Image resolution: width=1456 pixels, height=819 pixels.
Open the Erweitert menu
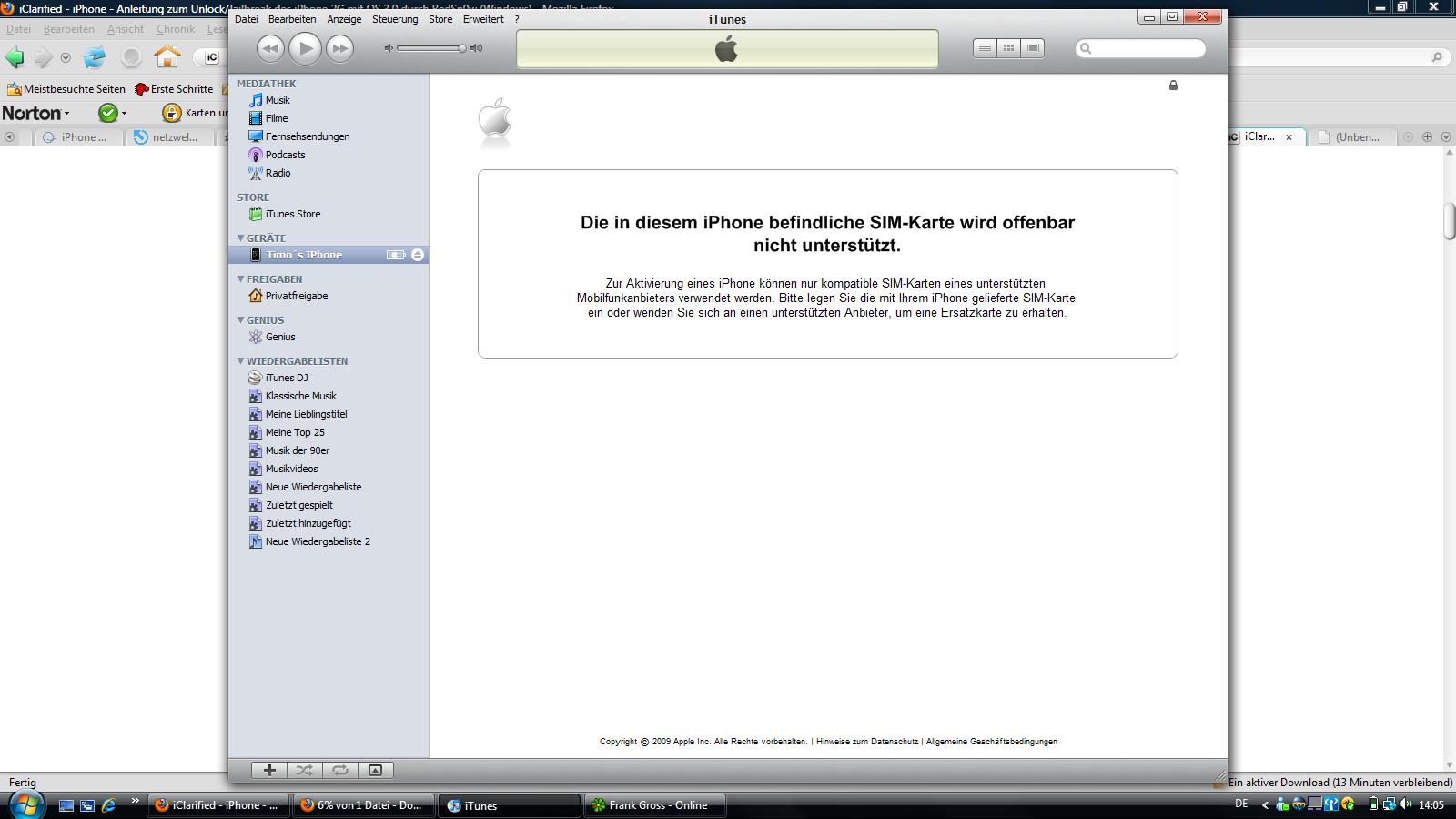click(483, 19)
